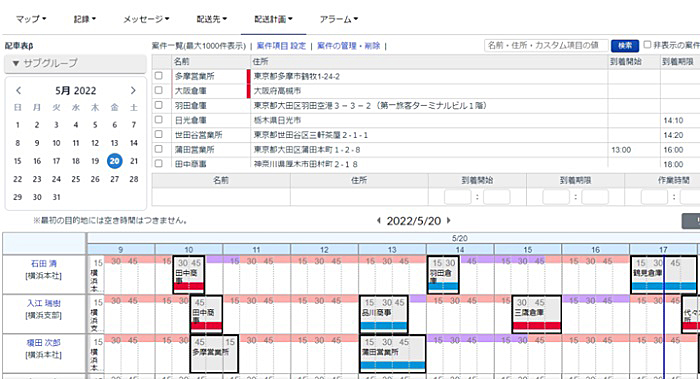Open the 案件項目 設定 link
The image size is (700, 379).
[281, 46]
